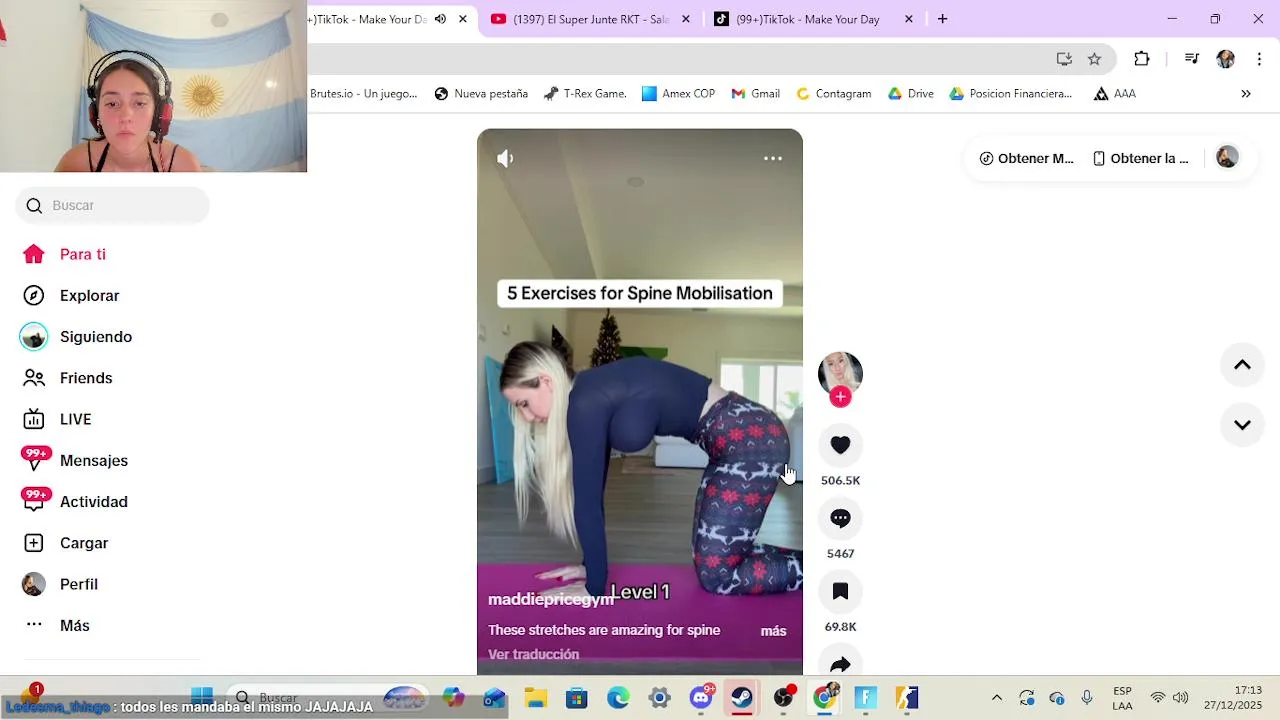Click the Ver traducción link
This screenshot has height=720, width=1280.
coord(533,654)
